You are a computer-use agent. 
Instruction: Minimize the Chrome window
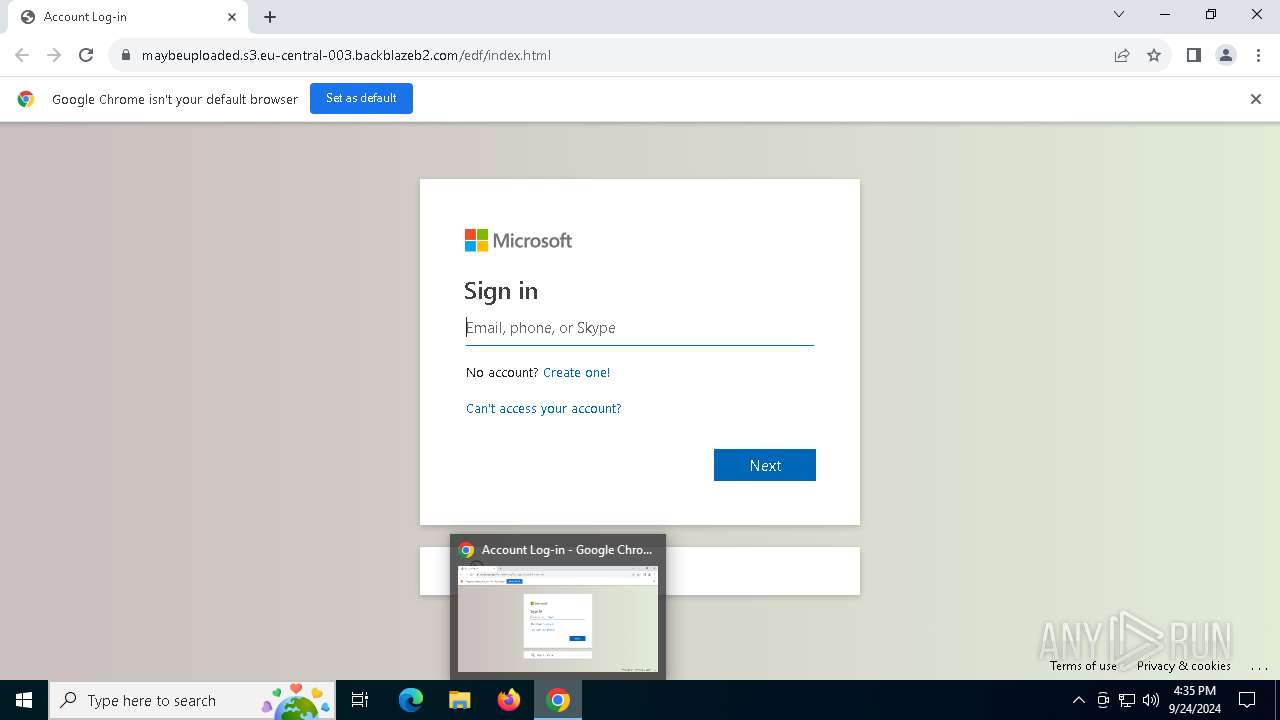[x=1165, y=14]
